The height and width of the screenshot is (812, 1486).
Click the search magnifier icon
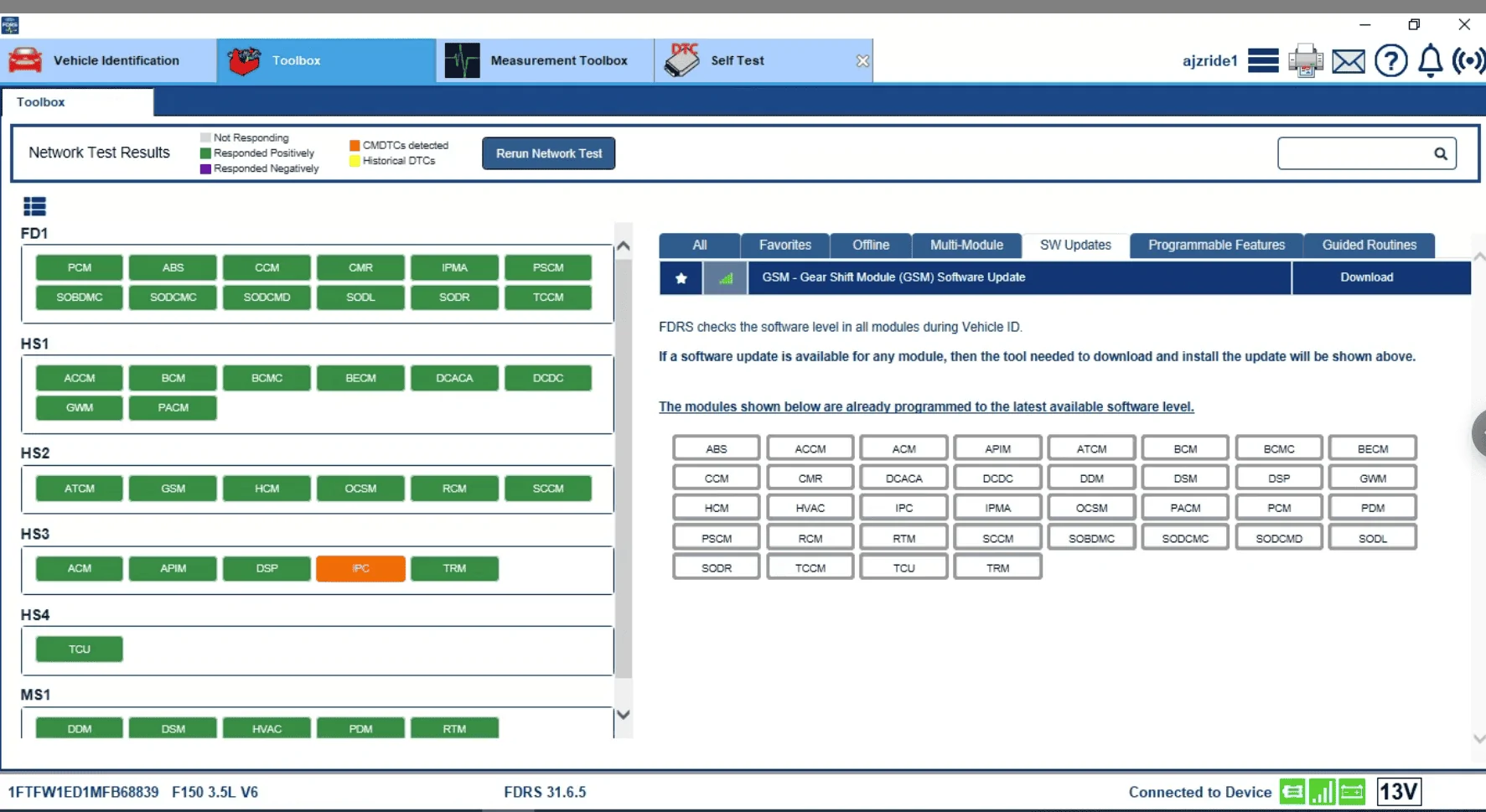(1440, 153)
